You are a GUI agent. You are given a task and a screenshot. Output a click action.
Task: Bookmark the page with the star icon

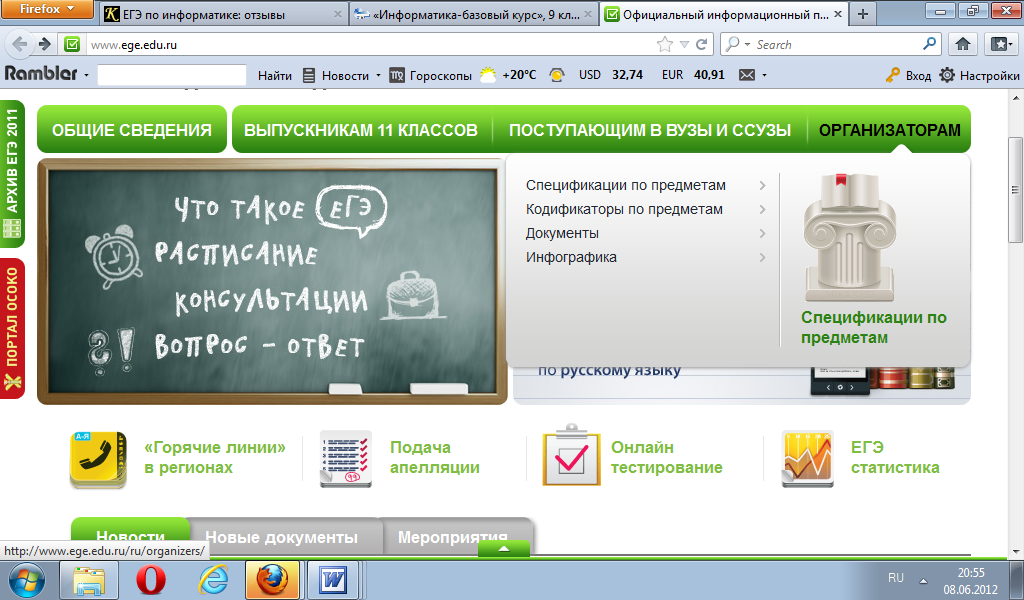665,44
